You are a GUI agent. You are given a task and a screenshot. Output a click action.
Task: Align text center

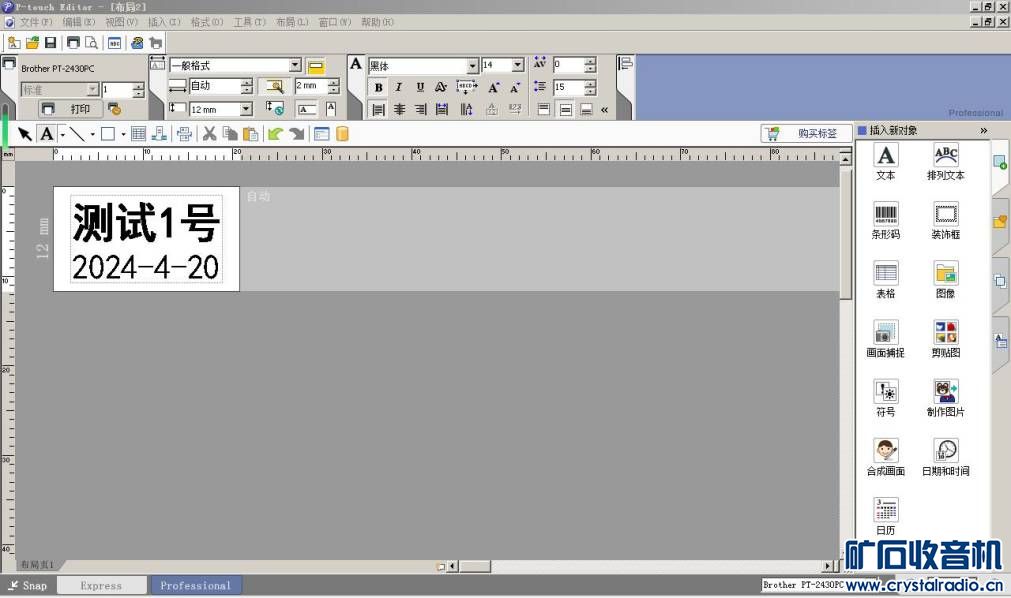coord(400,110)
